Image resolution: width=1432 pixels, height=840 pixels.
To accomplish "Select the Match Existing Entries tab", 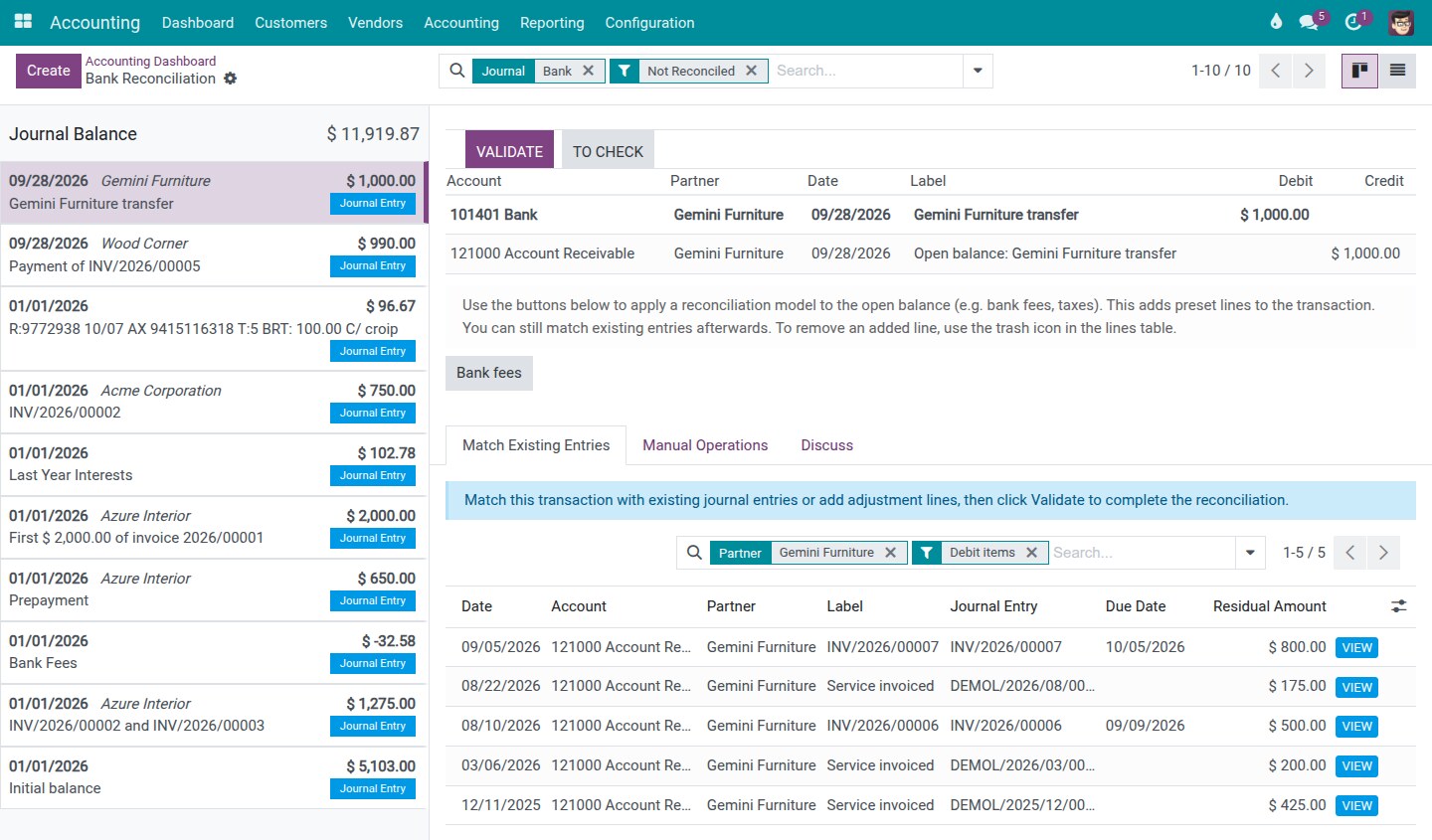I will coord(536,445).
